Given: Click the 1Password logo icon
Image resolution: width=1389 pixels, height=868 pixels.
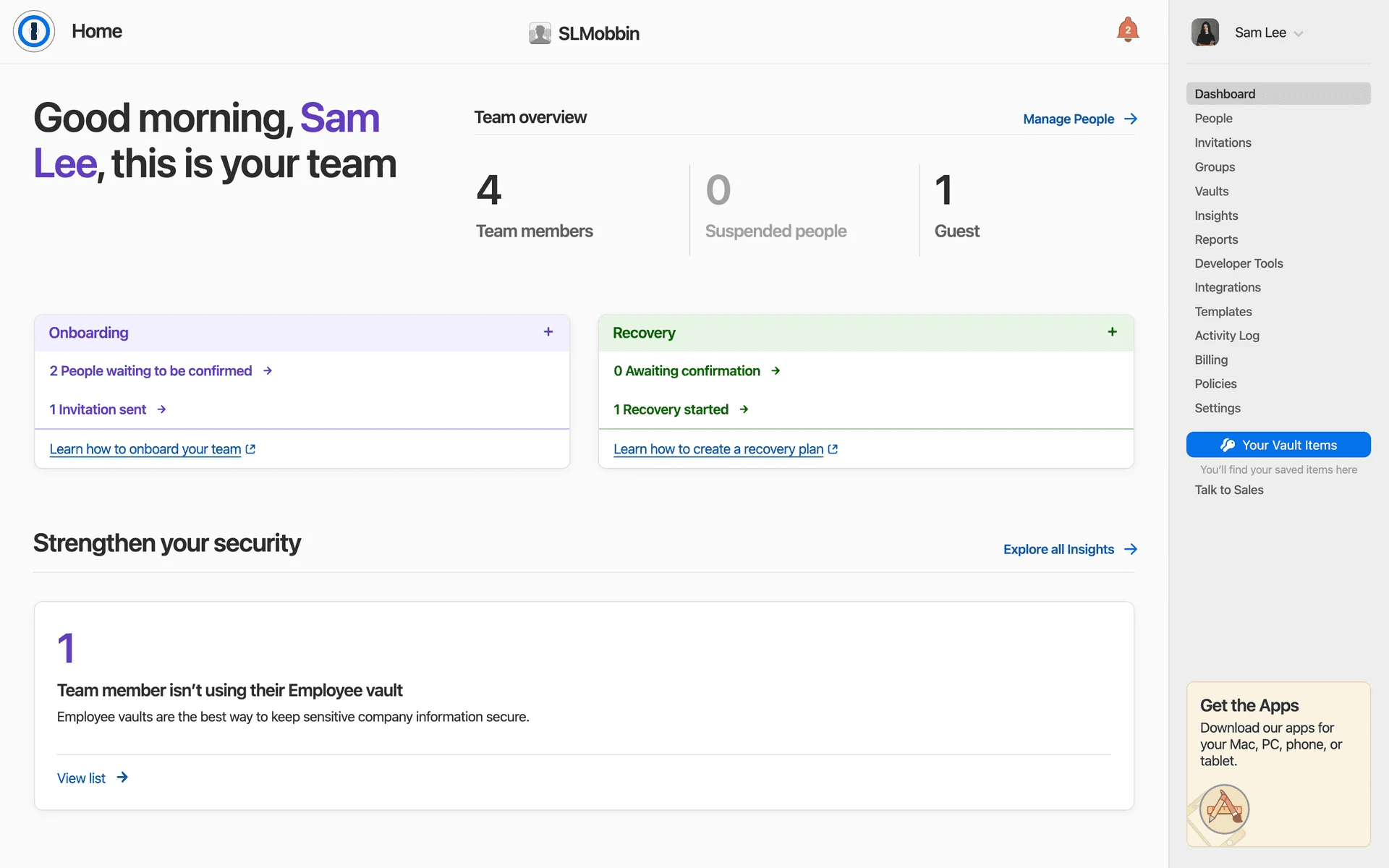Looking at the screenshot, I should pos(33,32).
